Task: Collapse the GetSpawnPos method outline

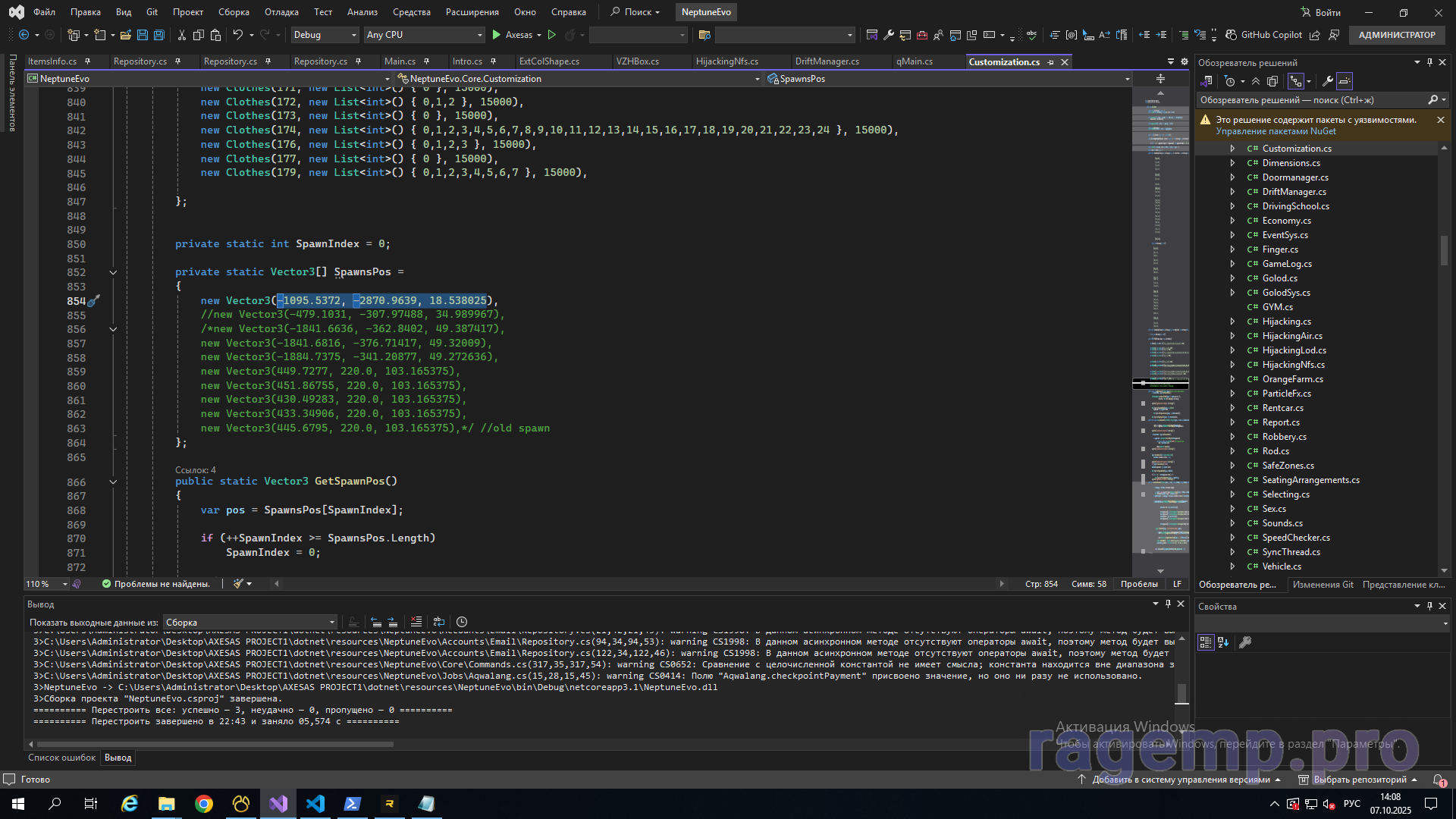Action: (x=113, y=482)
